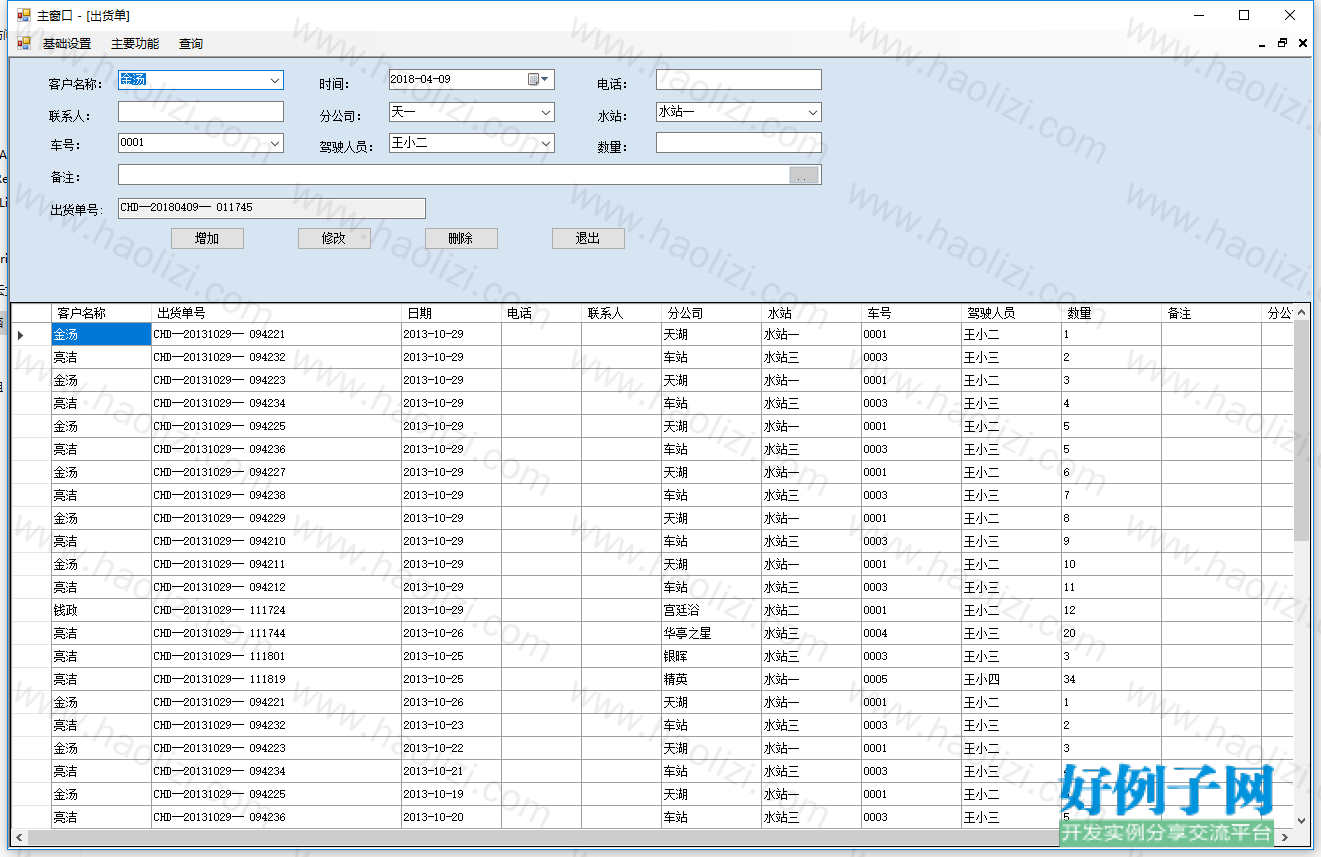
Task: Click the main window app icon in the title bar
Action: point(23,15)
